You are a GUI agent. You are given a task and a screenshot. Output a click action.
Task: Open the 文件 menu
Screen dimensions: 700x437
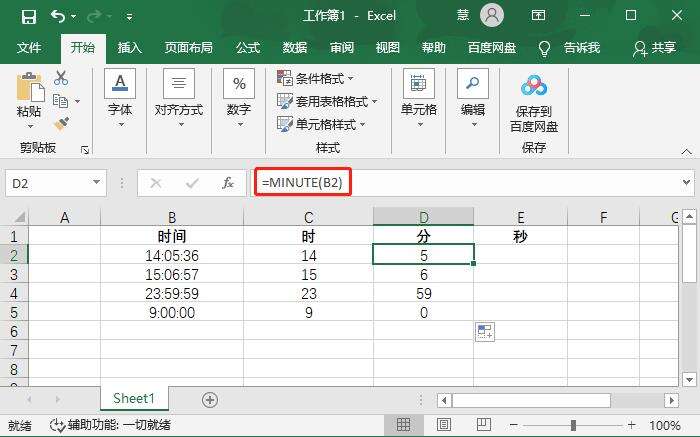coord(29,47)
